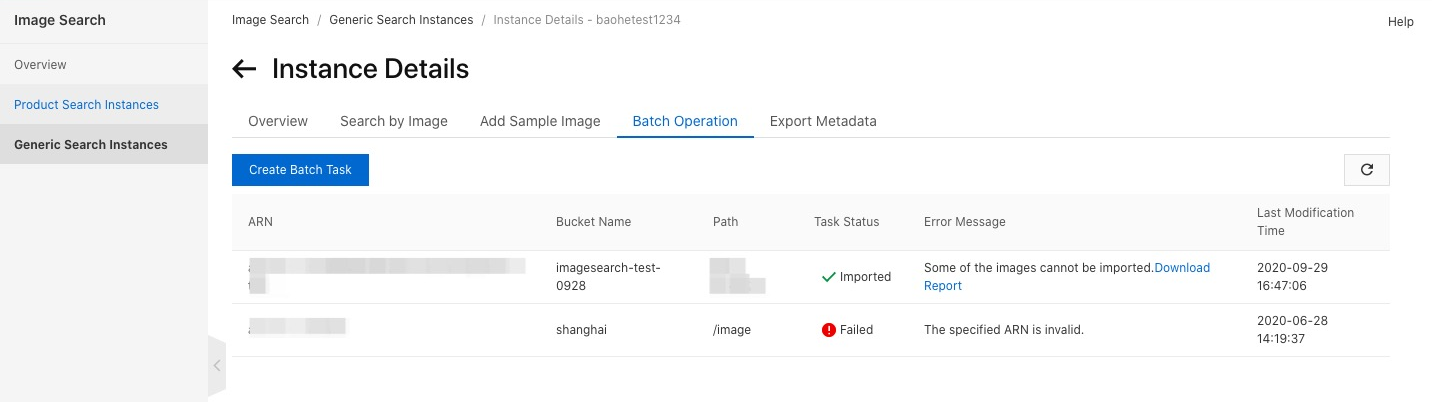Click the red Failed status icon
Image resolution: width=1437 pixels, height=402 pixels.
pyautogui.click(x=828, y=330)
